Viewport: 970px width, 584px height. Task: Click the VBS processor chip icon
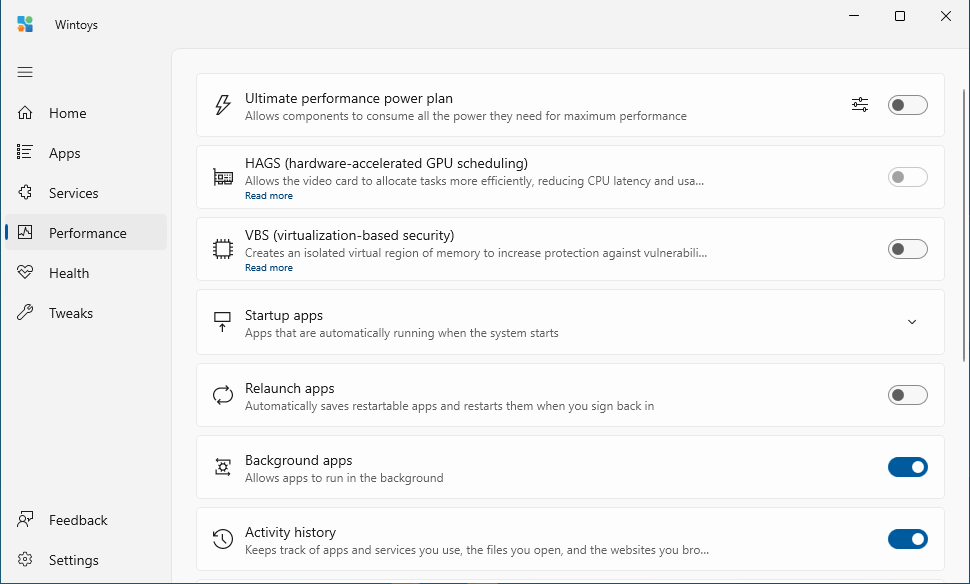[x=223, y=249]
